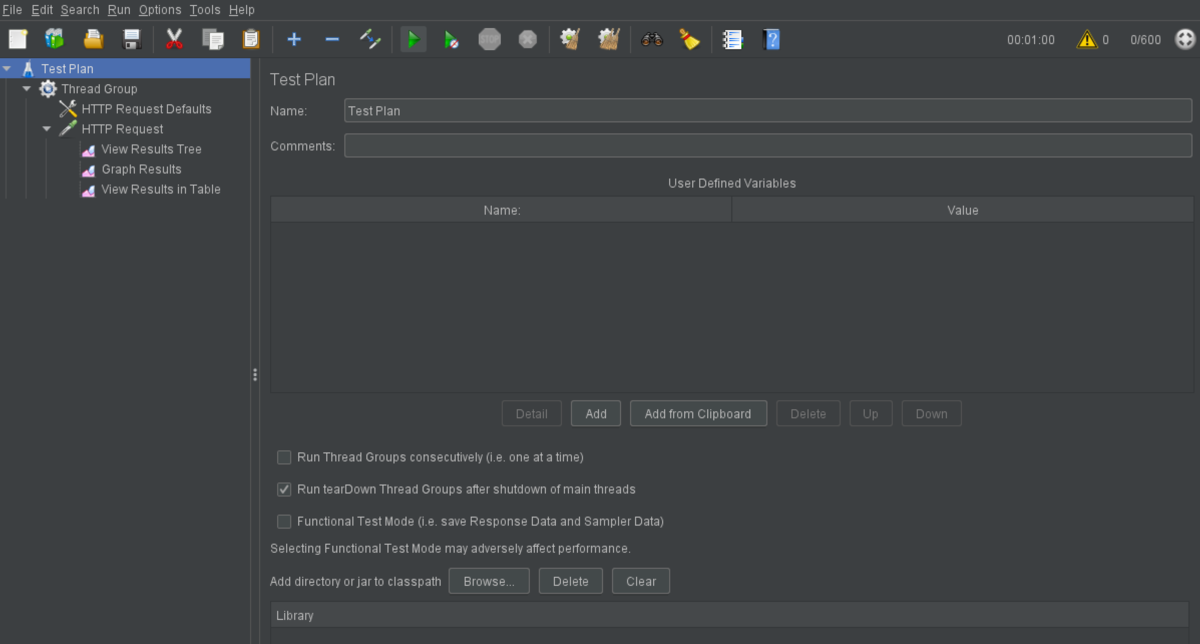Open the Help menu

point(242,9)
